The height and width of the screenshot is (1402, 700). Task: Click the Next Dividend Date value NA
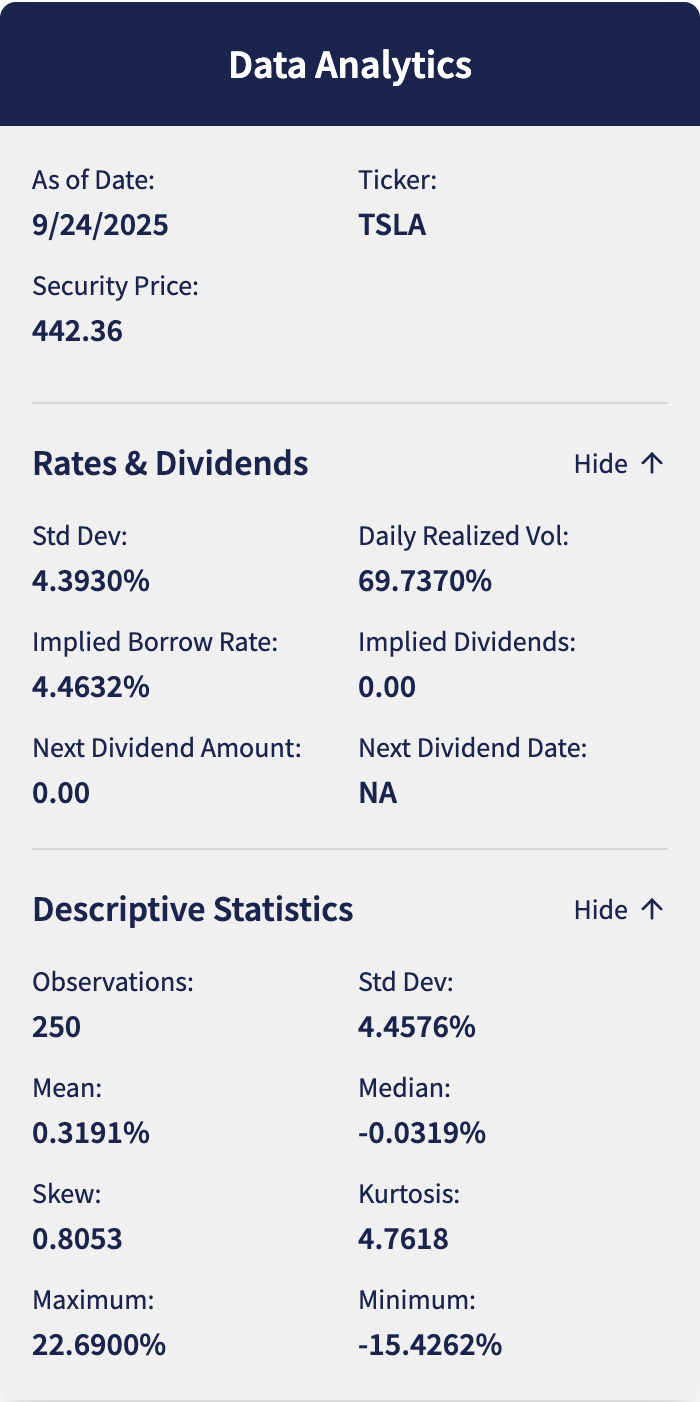tap(377, 793)
